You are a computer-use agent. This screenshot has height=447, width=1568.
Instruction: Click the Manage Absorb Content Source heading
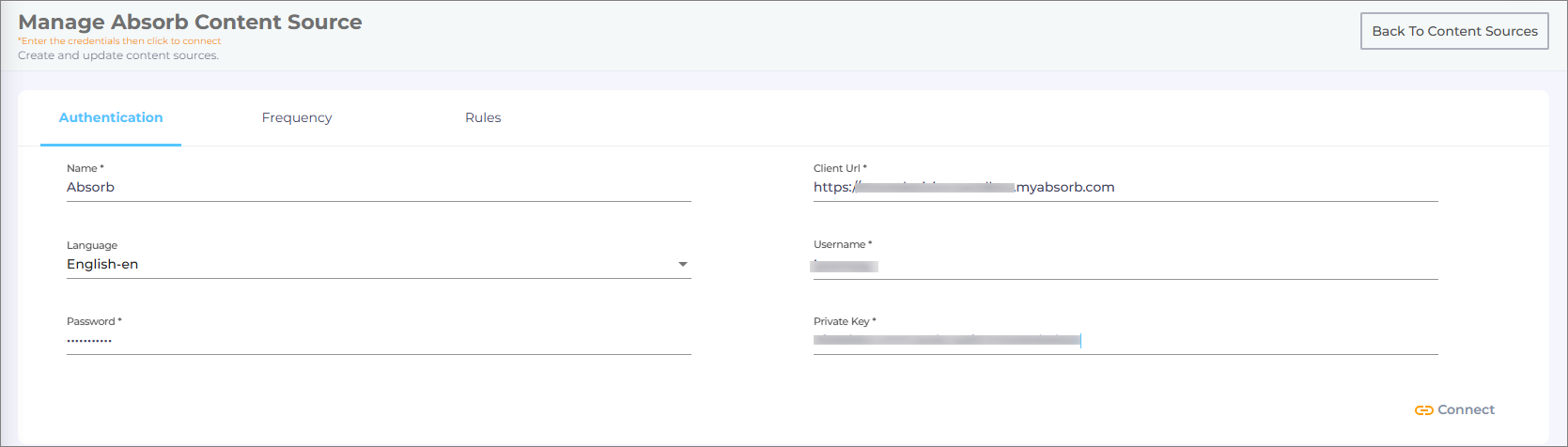point(190,22)
